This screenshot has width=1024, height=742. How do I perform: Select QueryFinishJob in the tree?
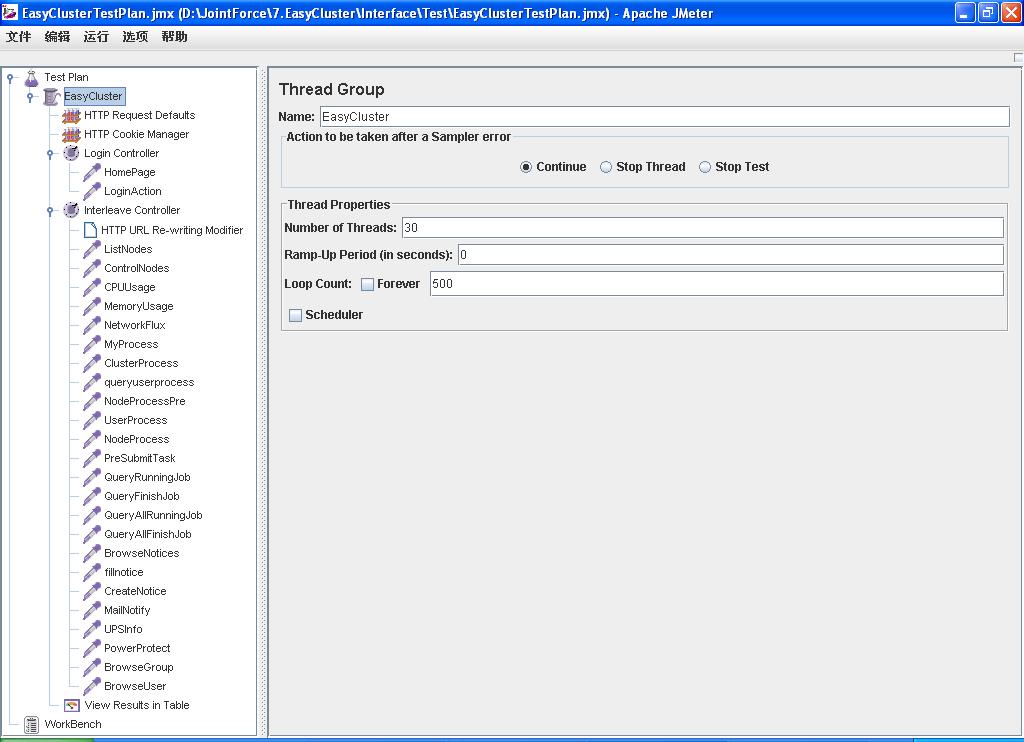[x=142, y=496]
